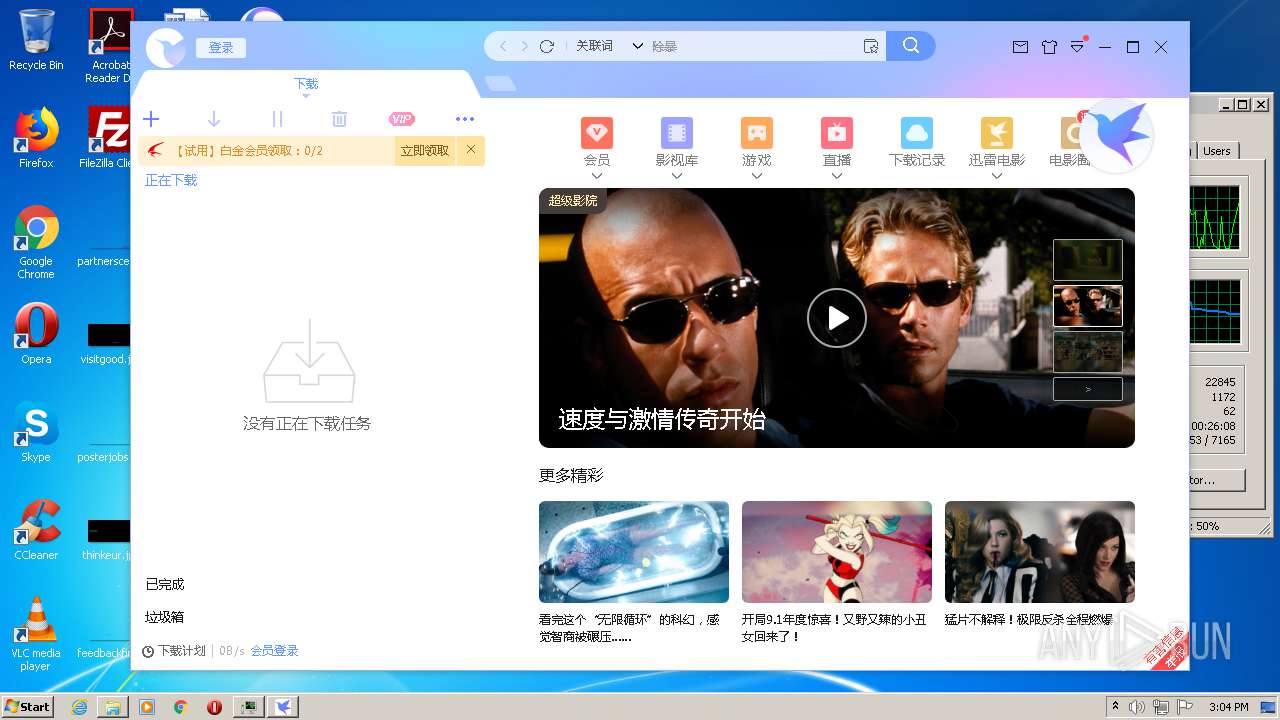Click the 会员登录 link
The height and width of the screenshot is (720, 1280).
click(x=275, y=651)
